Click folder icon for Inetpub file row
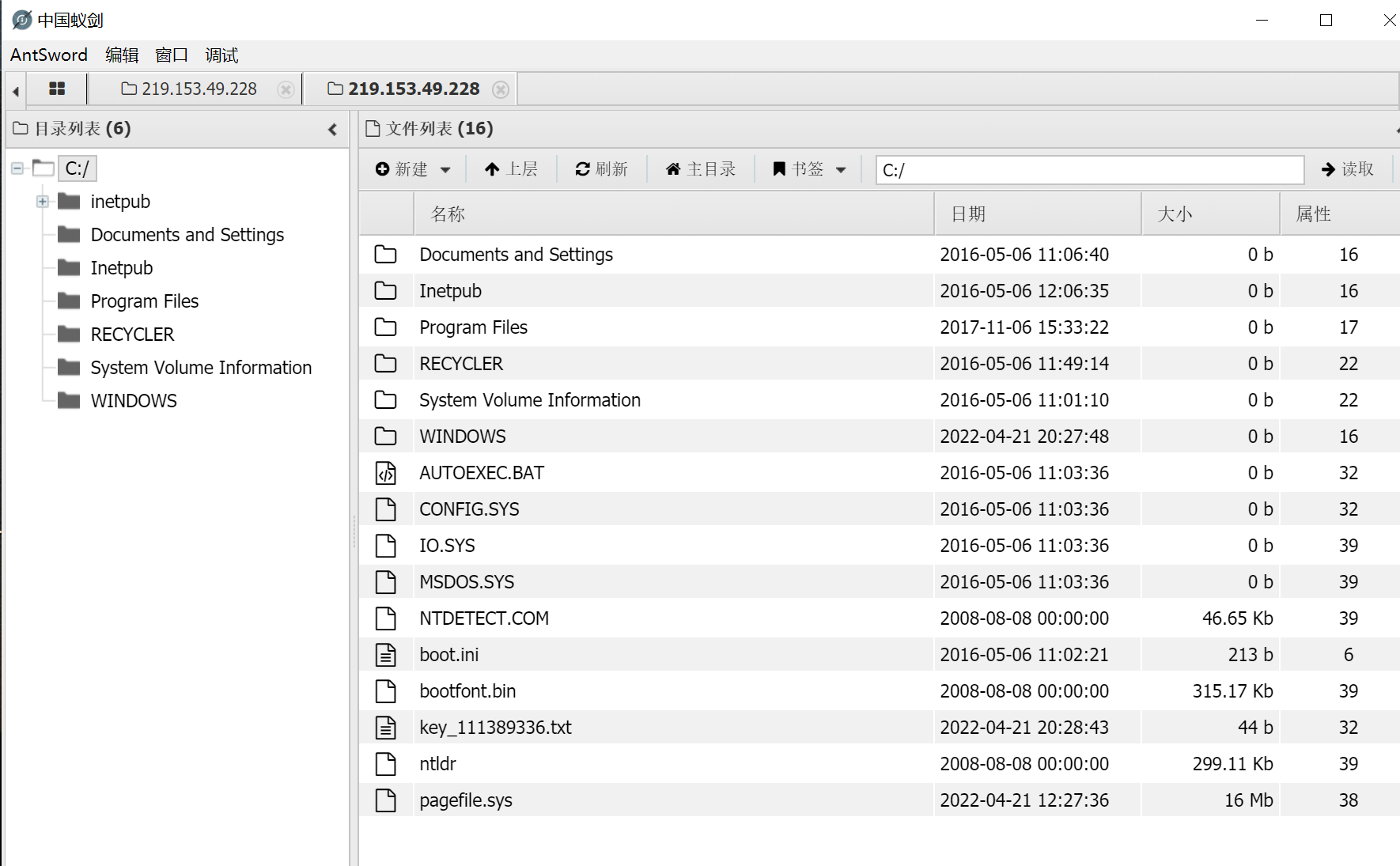This screenshot has width=1400, height=866. point(386,291)
